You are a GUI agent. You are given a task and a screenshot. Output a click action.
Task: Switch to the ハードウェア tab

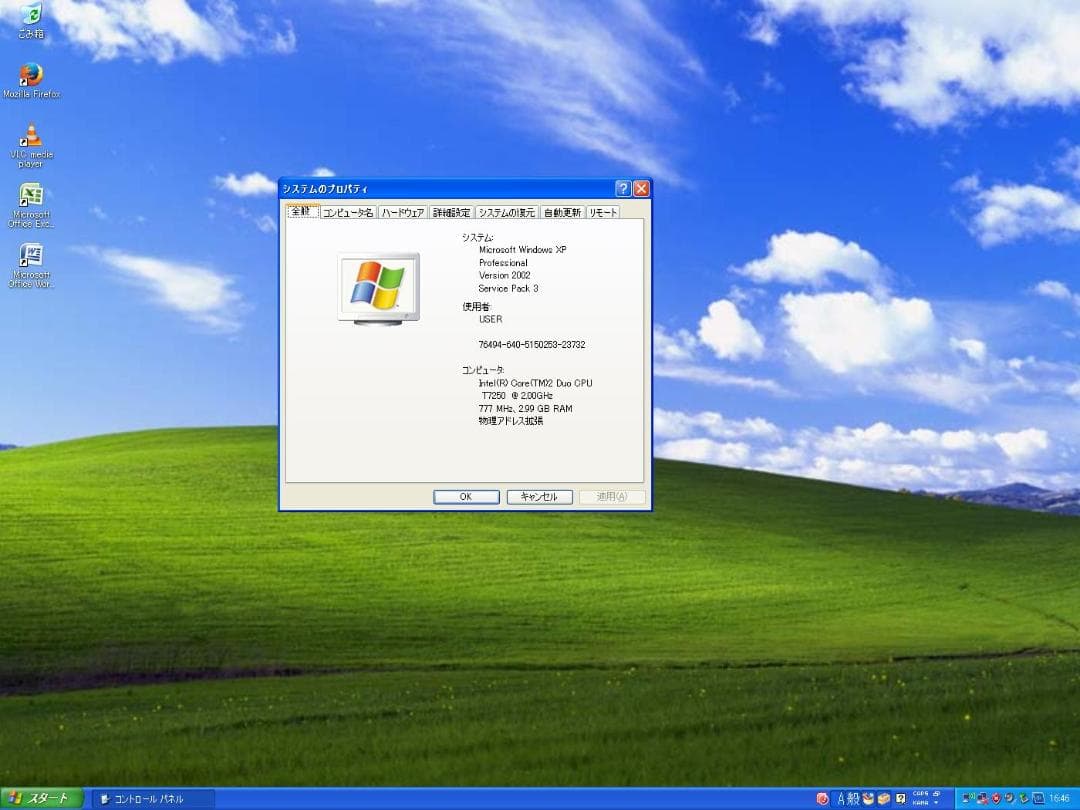pos(402,212)
